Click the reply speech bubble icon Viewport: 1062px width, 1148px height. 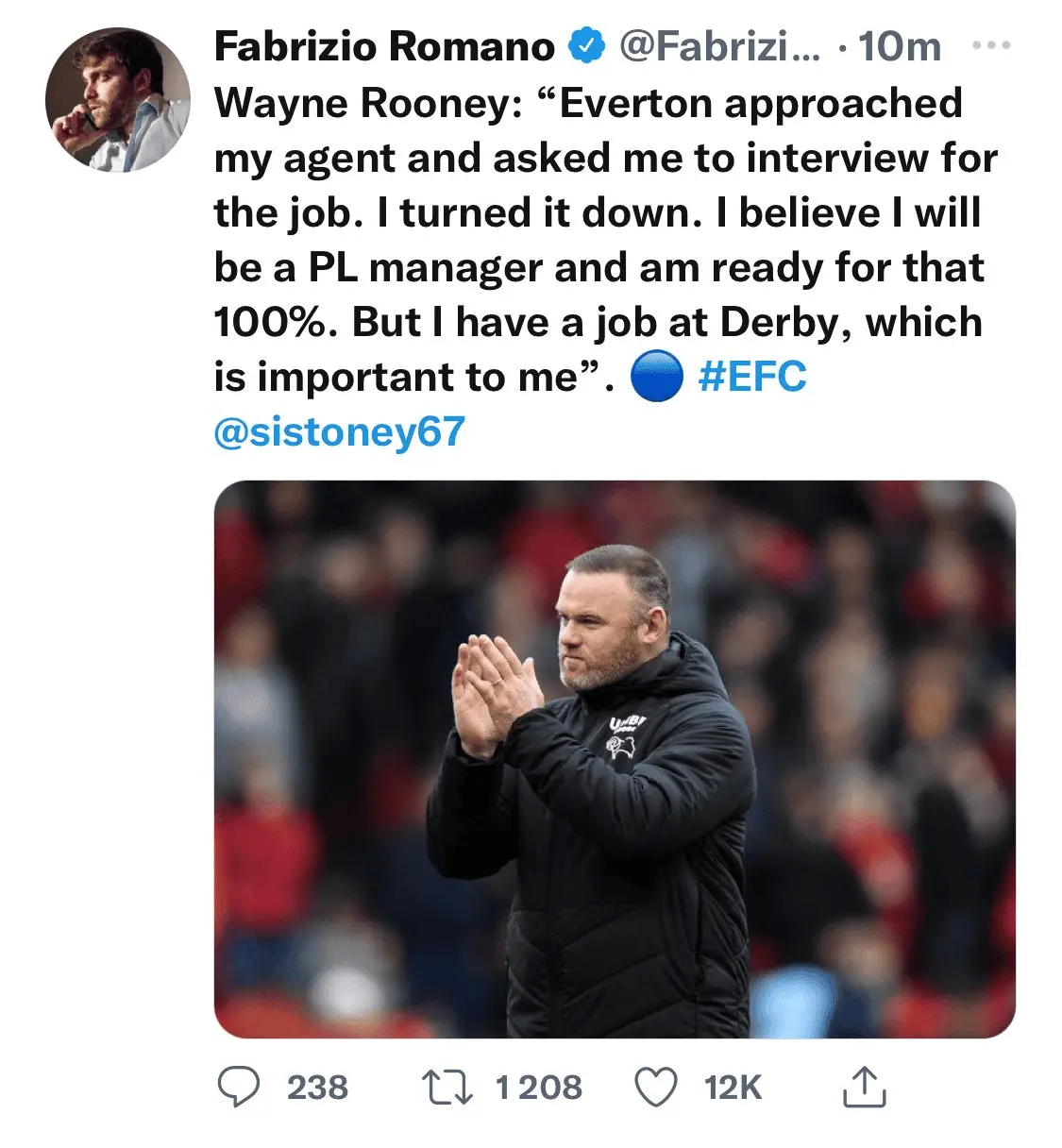(239, 1087)
